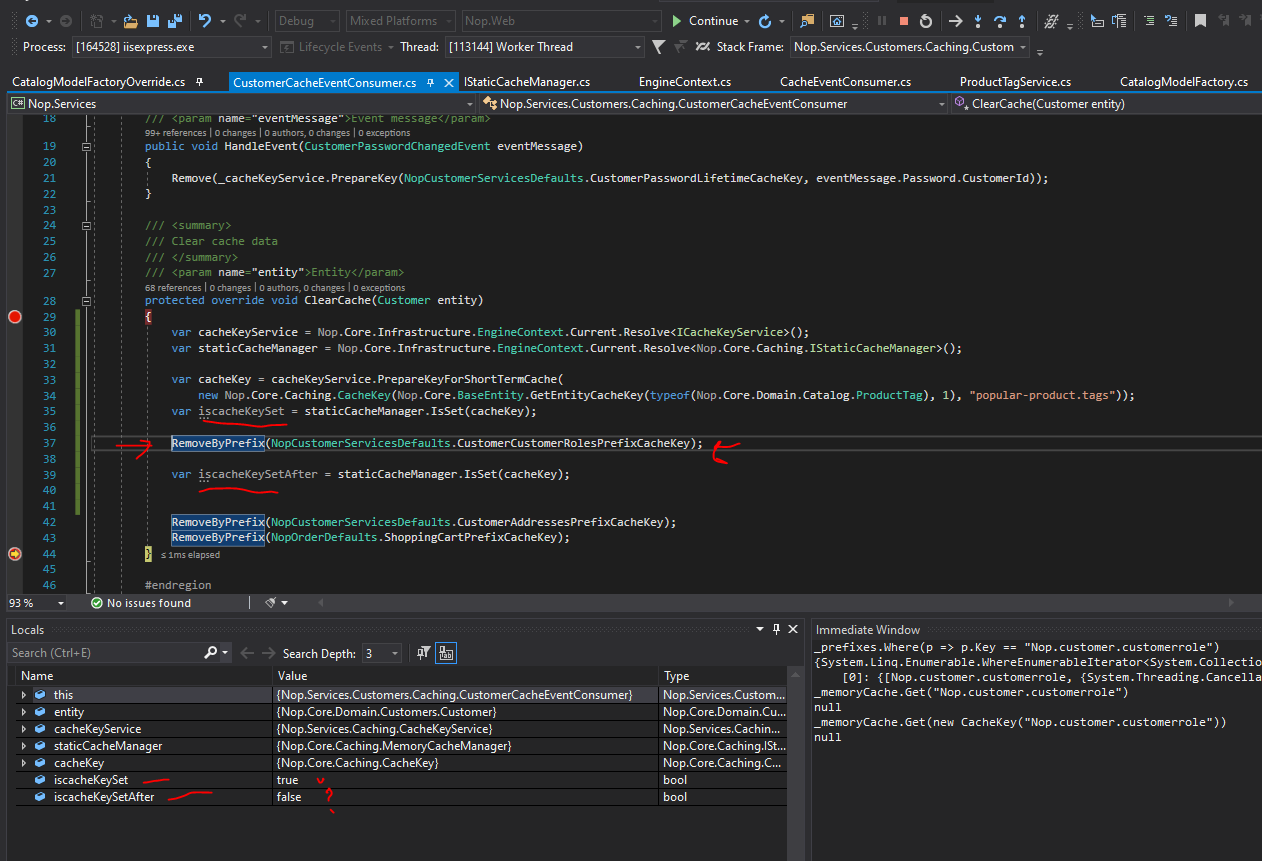The width and height of the screenshot is (1262, 861).
Task: Pin the Locals window
Action: pos(776,629)
